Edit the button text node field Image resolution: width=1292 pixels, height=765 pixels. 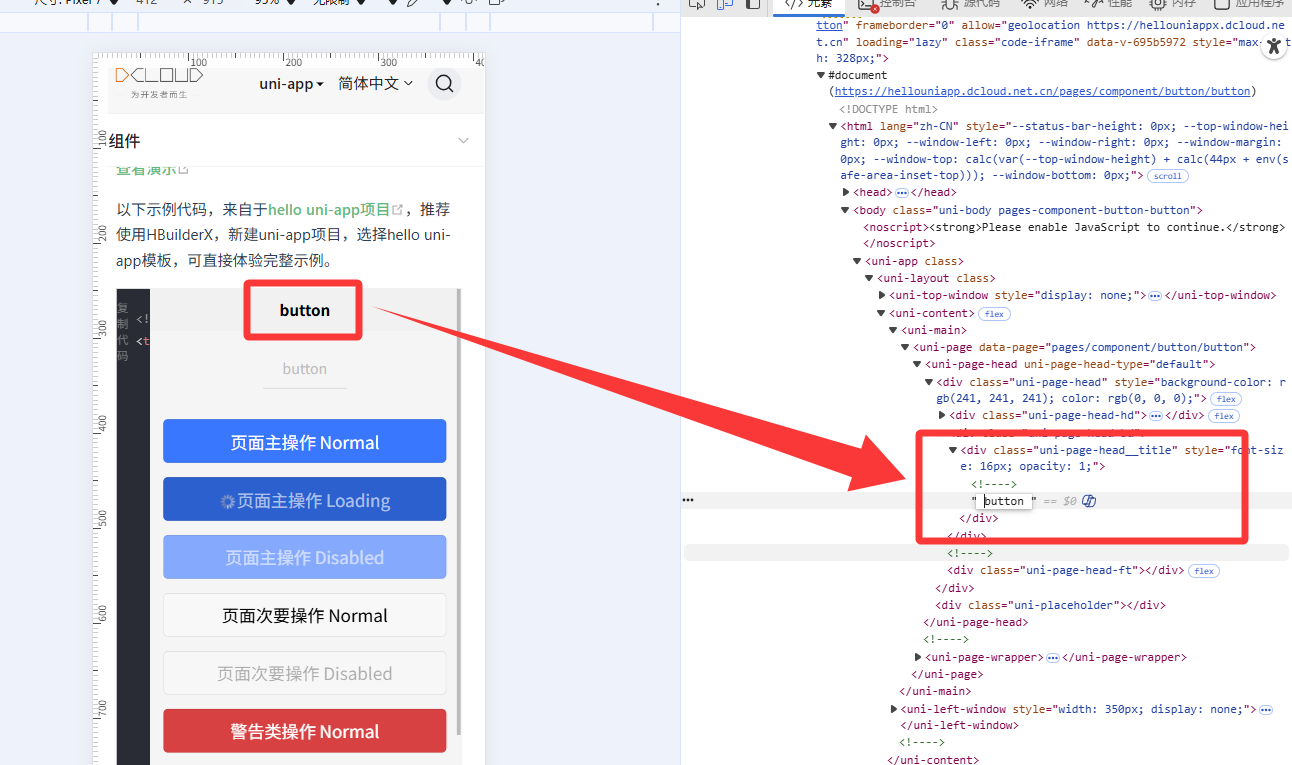point(1003,501)
